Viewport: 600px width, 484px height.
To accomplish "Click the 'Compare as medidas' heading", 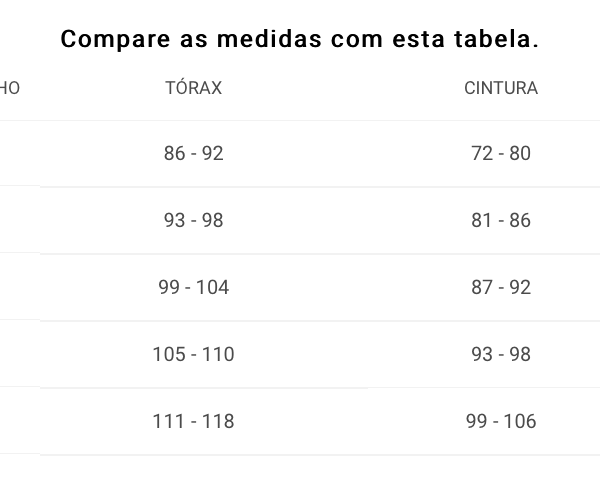I will (300, 39).
